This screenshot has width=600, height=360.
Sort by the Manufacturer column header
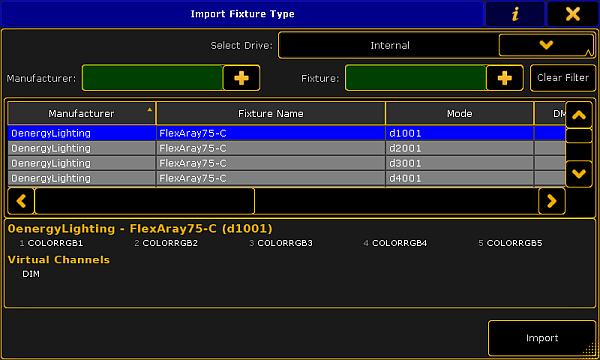[x=81, y=114]
